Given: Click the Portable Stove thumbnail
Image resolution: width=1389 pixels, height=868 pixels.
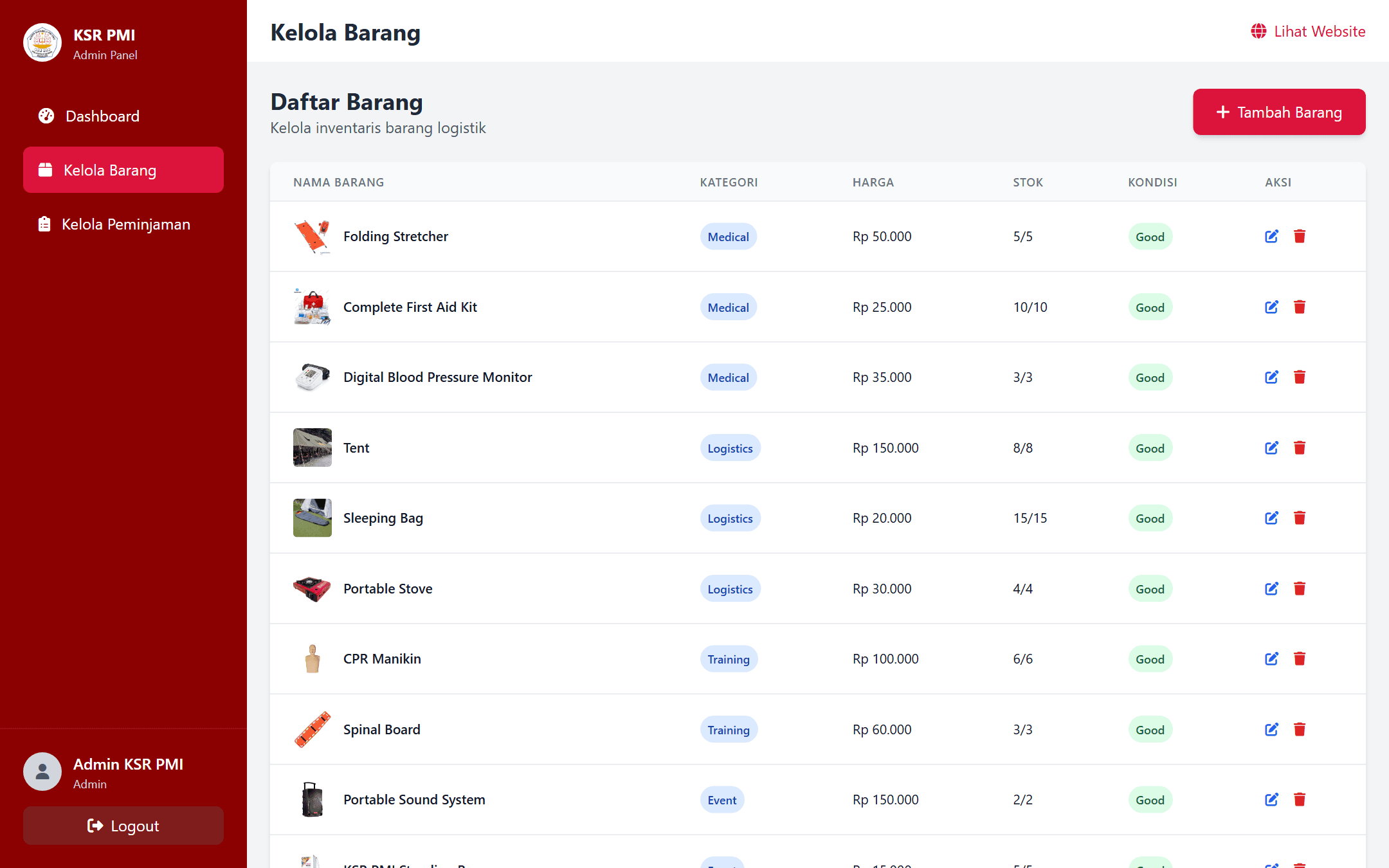Looking at the screenshot, I should pos(313,588).
